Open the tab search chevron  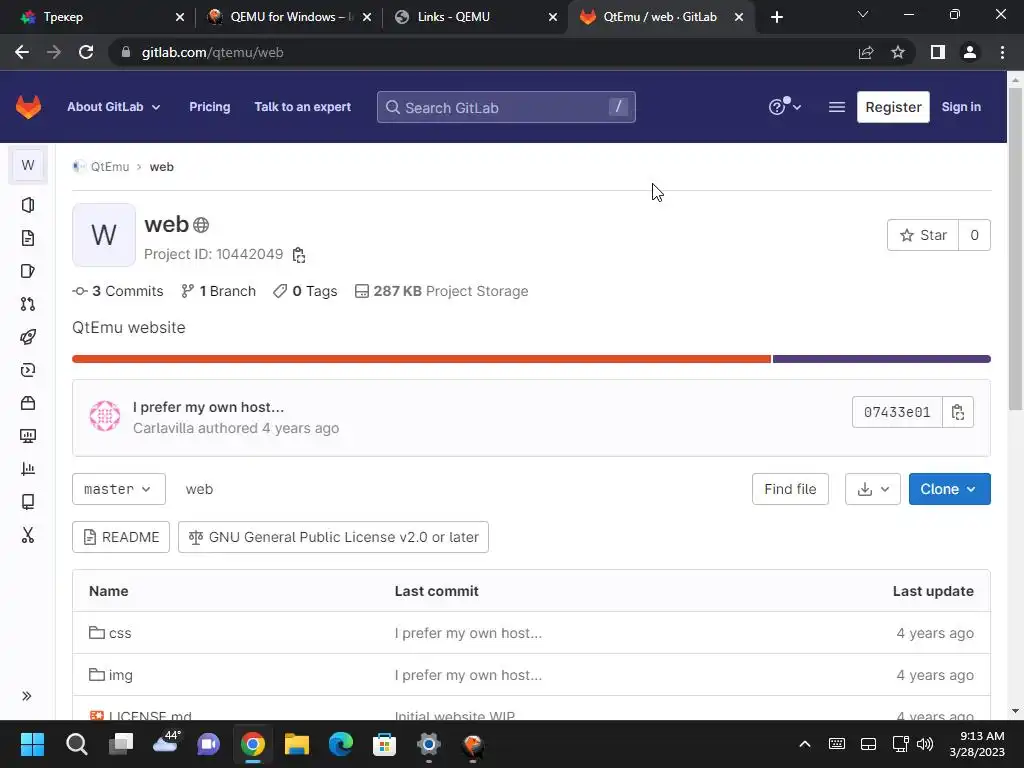coord(863,14)
